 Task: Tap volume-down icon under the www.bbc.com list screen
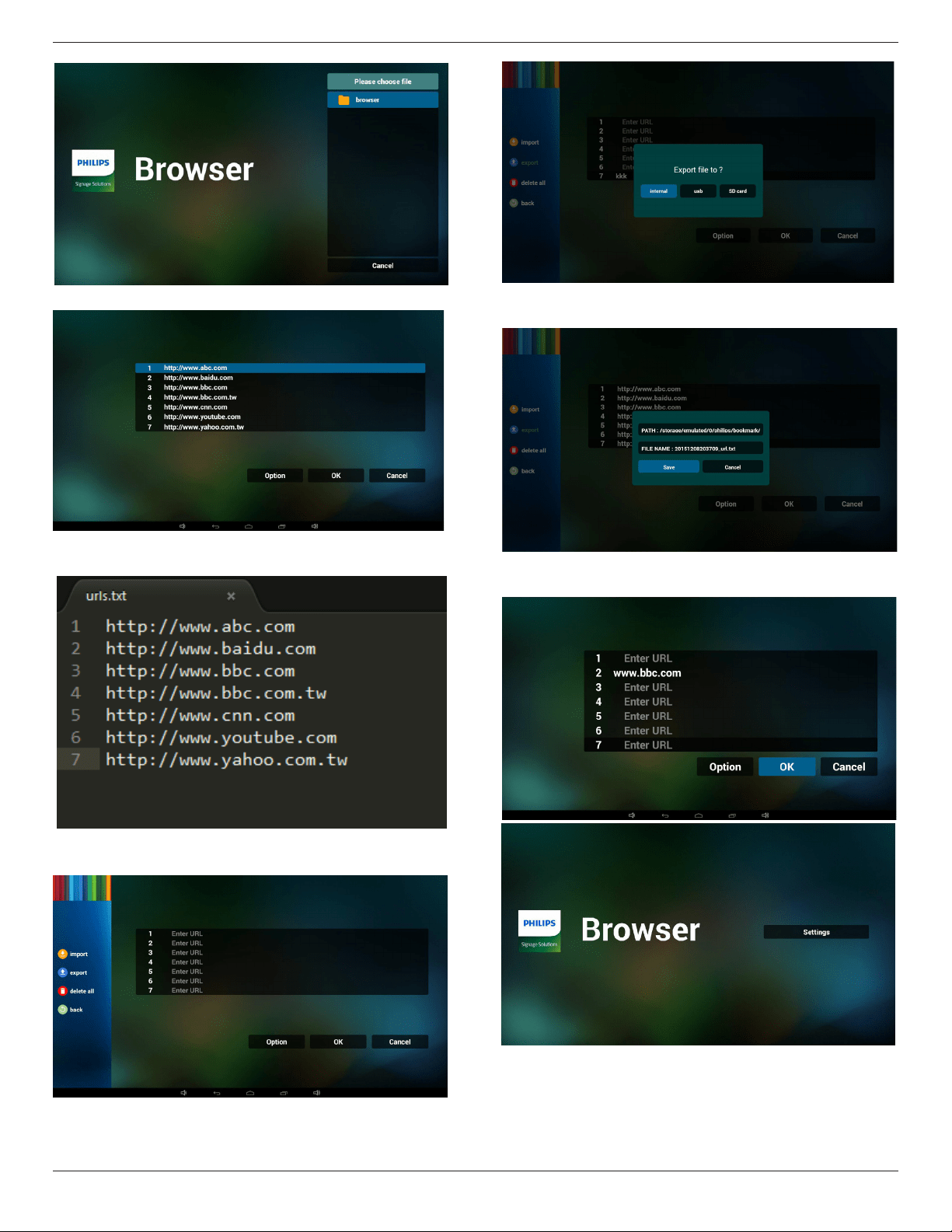click(632, 815)
